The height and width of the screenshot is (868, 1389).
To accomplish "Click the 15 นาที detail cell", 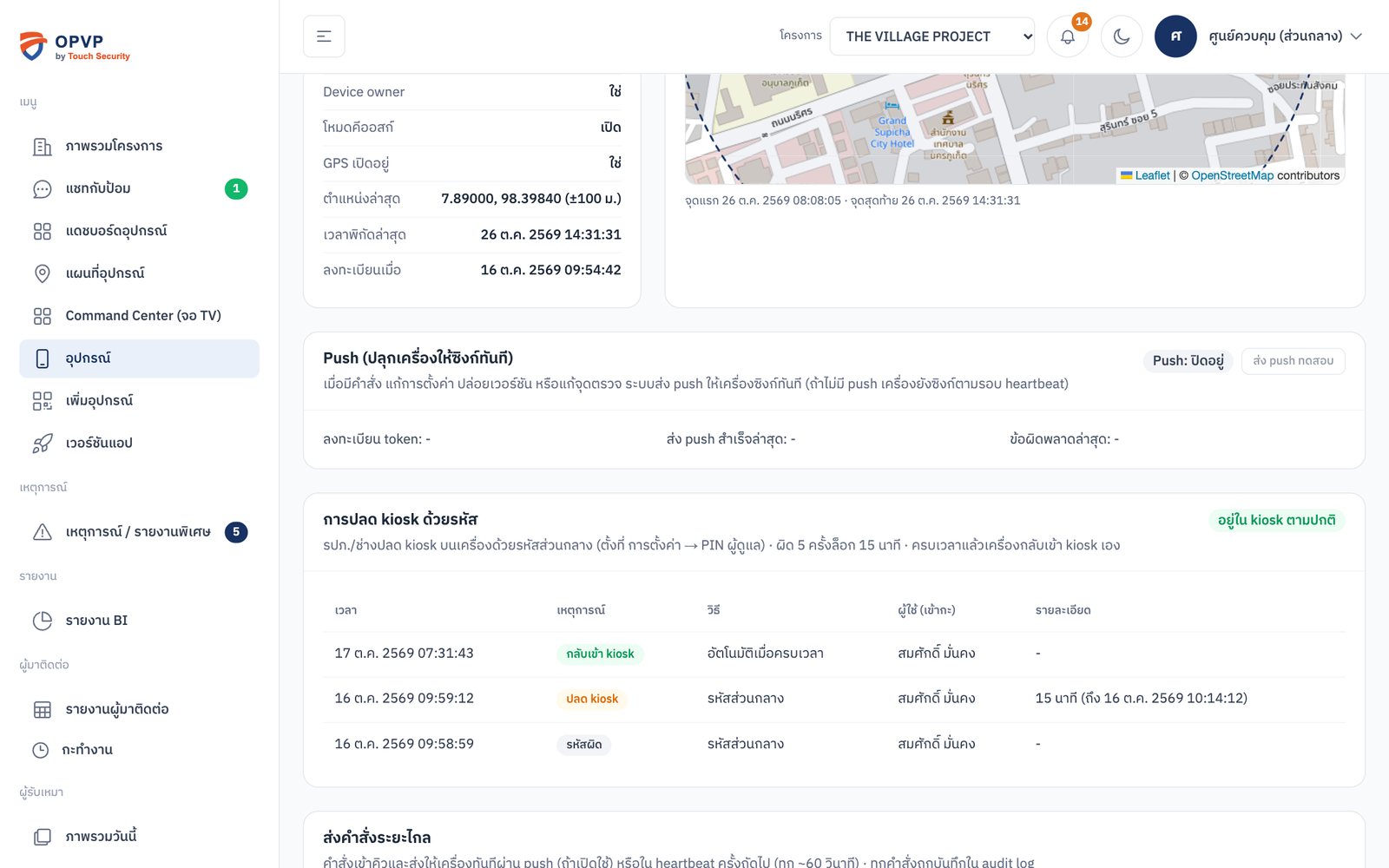I will (x=1142, y=699).
